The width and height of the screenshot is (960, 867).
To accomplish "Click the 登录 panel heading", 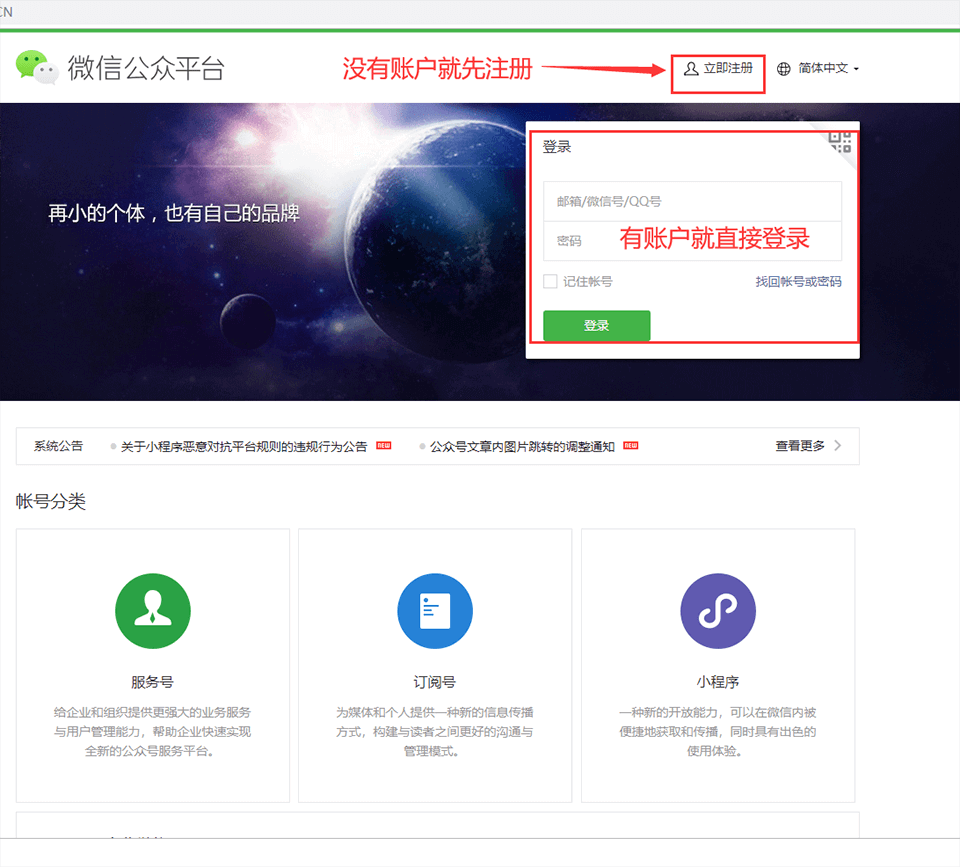I will pyautogui.click(x=557, y=146).
